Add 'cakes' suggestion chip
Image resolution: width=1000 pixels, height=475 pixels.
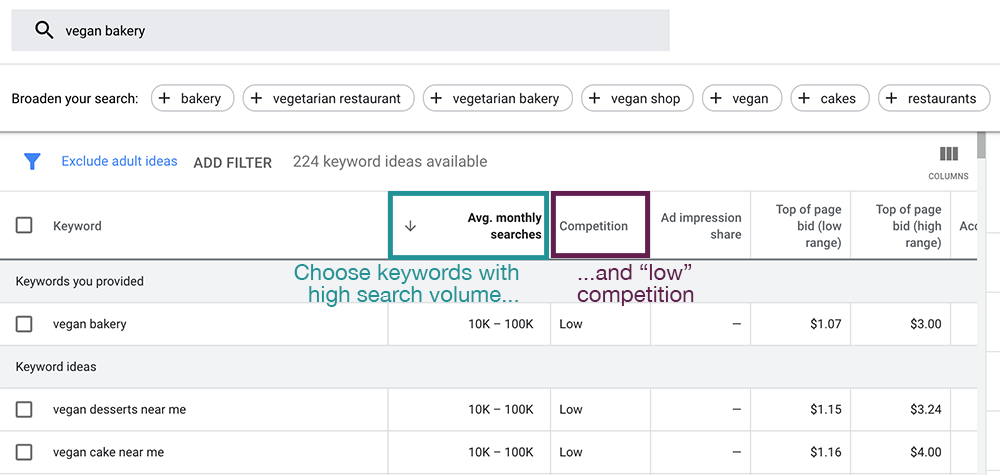pyautogui.click(x=829, y=98)
